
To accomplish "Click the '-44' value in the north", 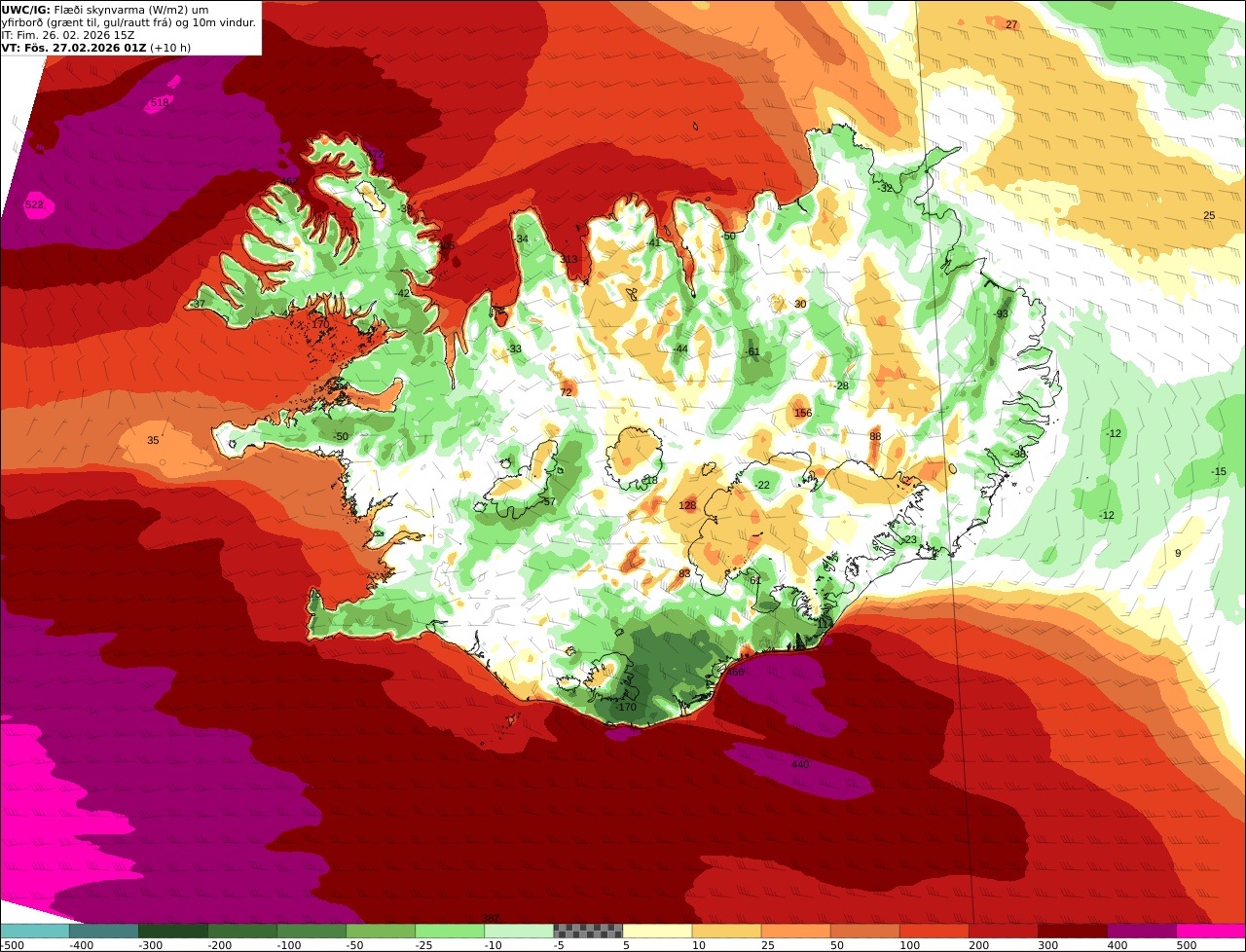I will tap(680, 348).
